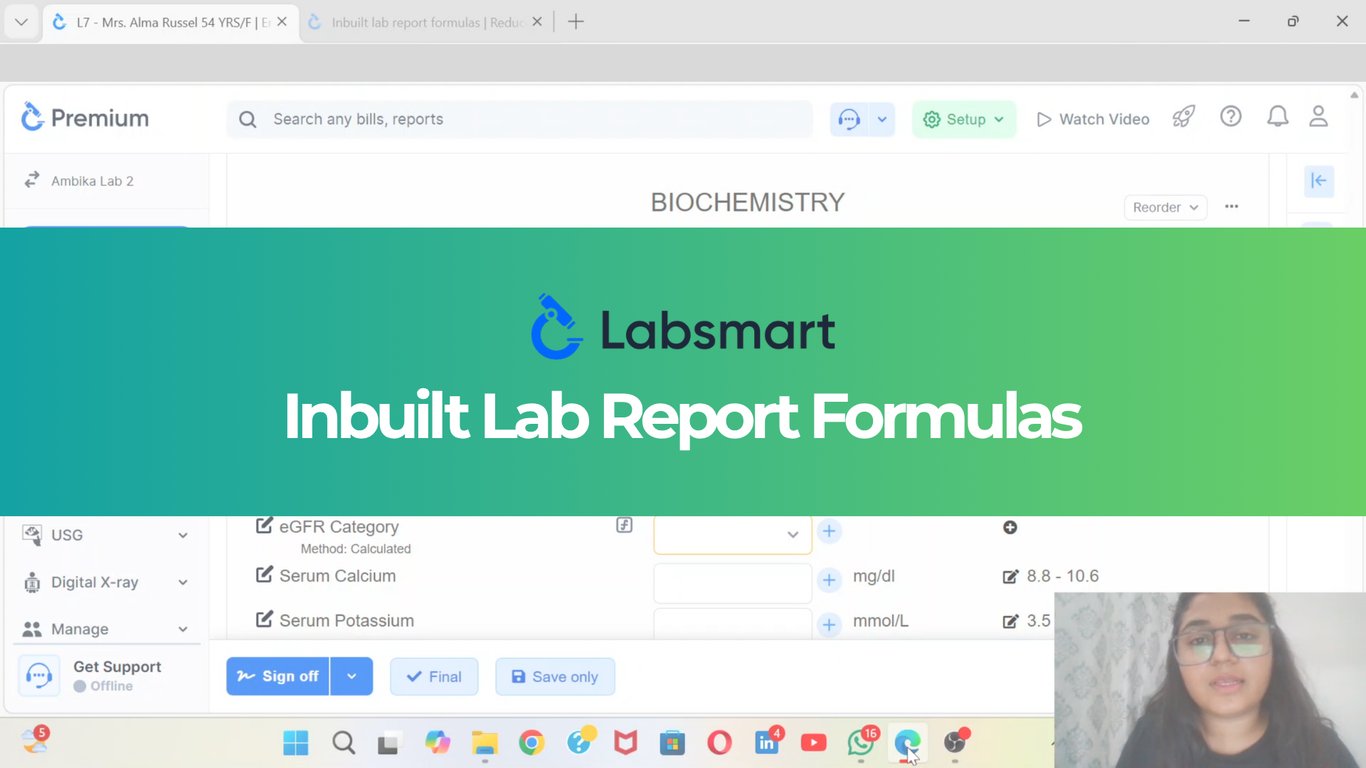The height and width of the screenshot is (768, 1366).
Task: Edit the 8.8 - 10.6 reference range icon
Action: [x=1011, y=576]
